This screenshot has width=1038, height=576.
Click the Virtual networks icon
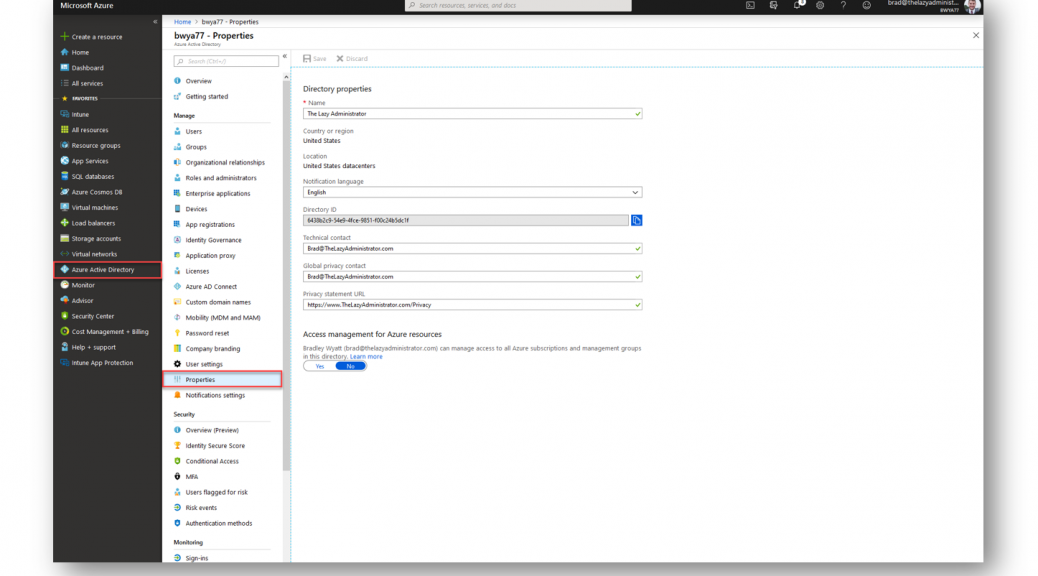64,254
